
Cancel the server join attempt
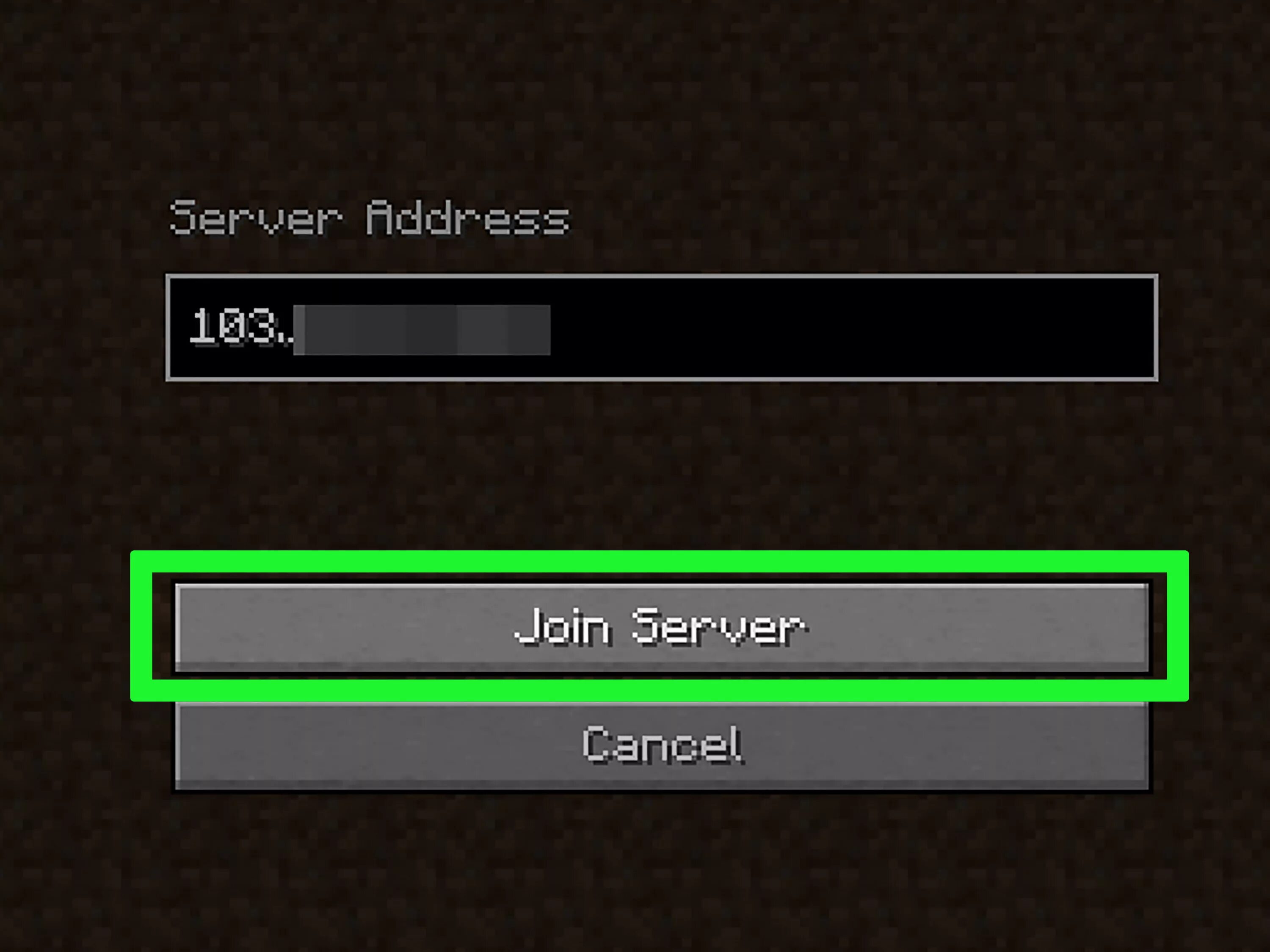coord(659,746)
